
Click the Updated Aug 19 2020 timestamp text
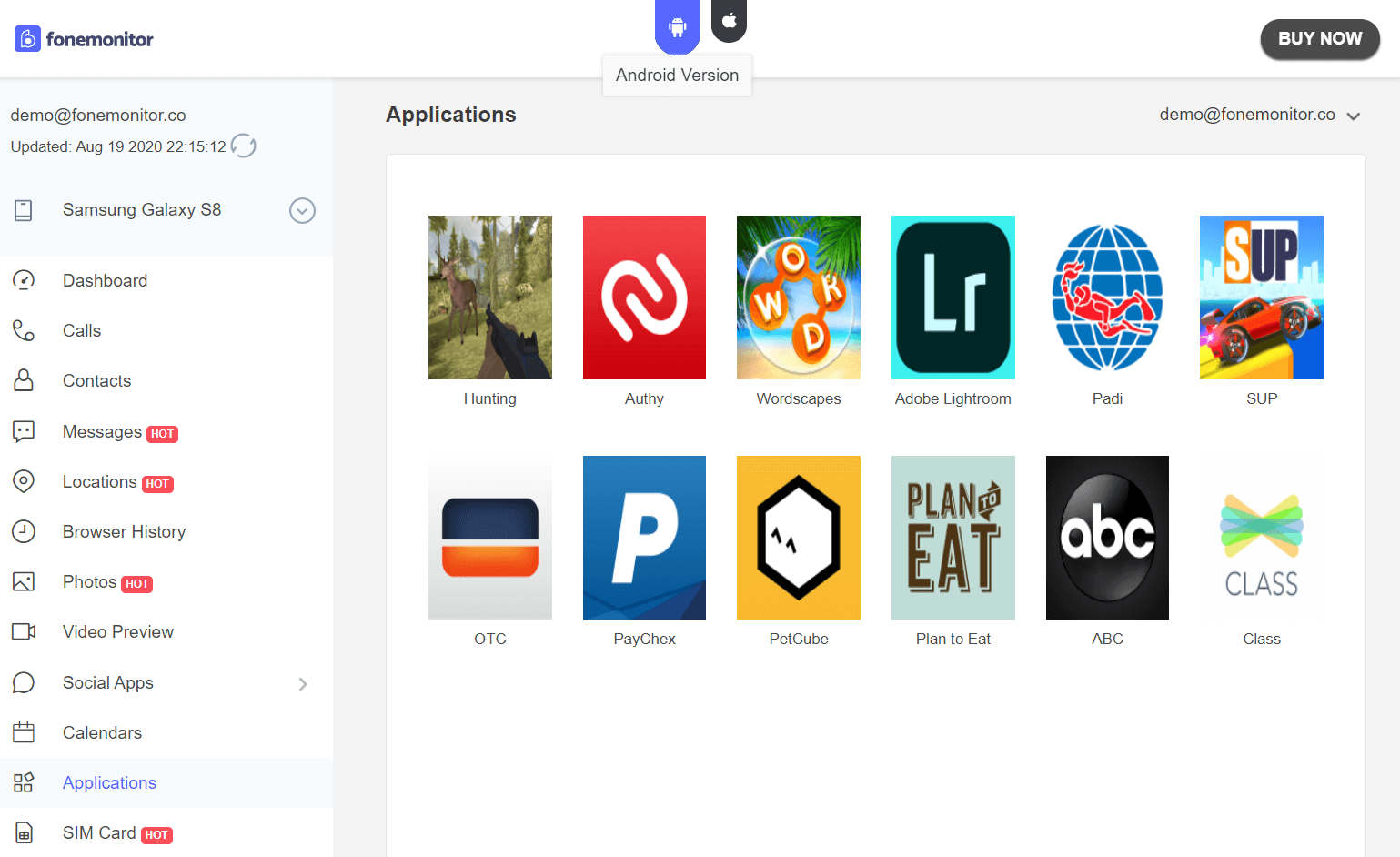pos(118,146)
